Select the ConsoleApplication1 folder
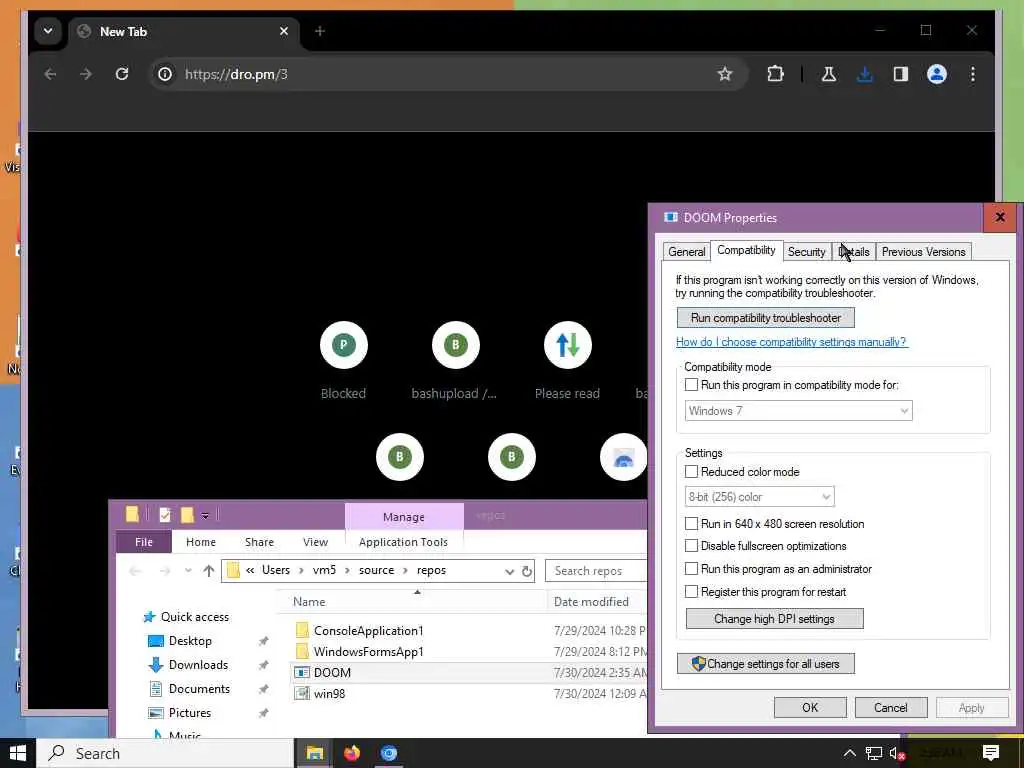 368,631
